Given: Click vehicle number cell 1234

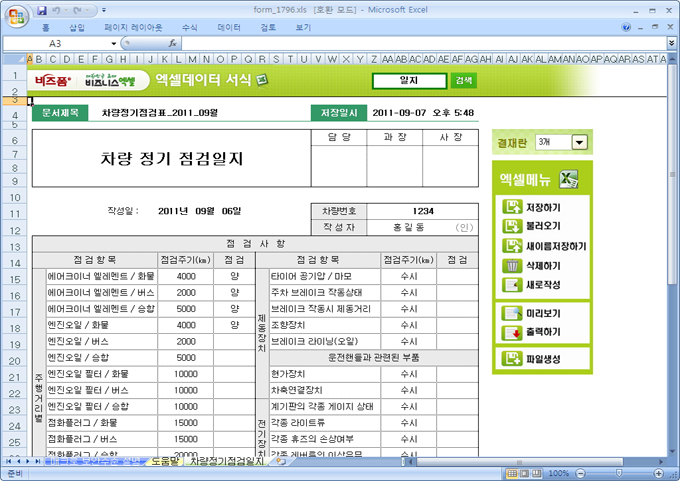Looking at the screenshot, I should [423, 211].
